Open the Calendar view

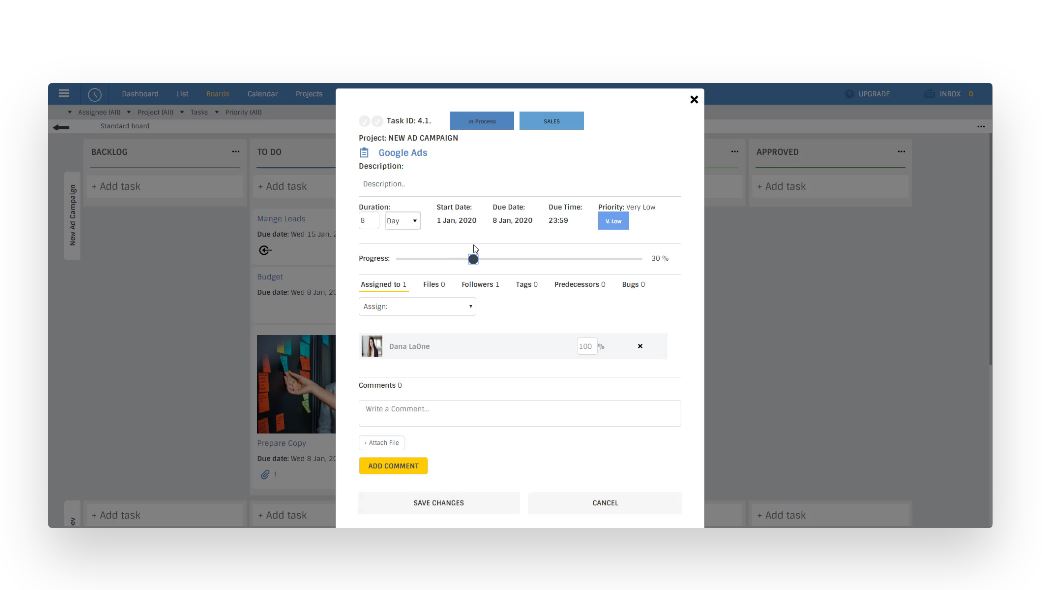(x=262, y=94)
